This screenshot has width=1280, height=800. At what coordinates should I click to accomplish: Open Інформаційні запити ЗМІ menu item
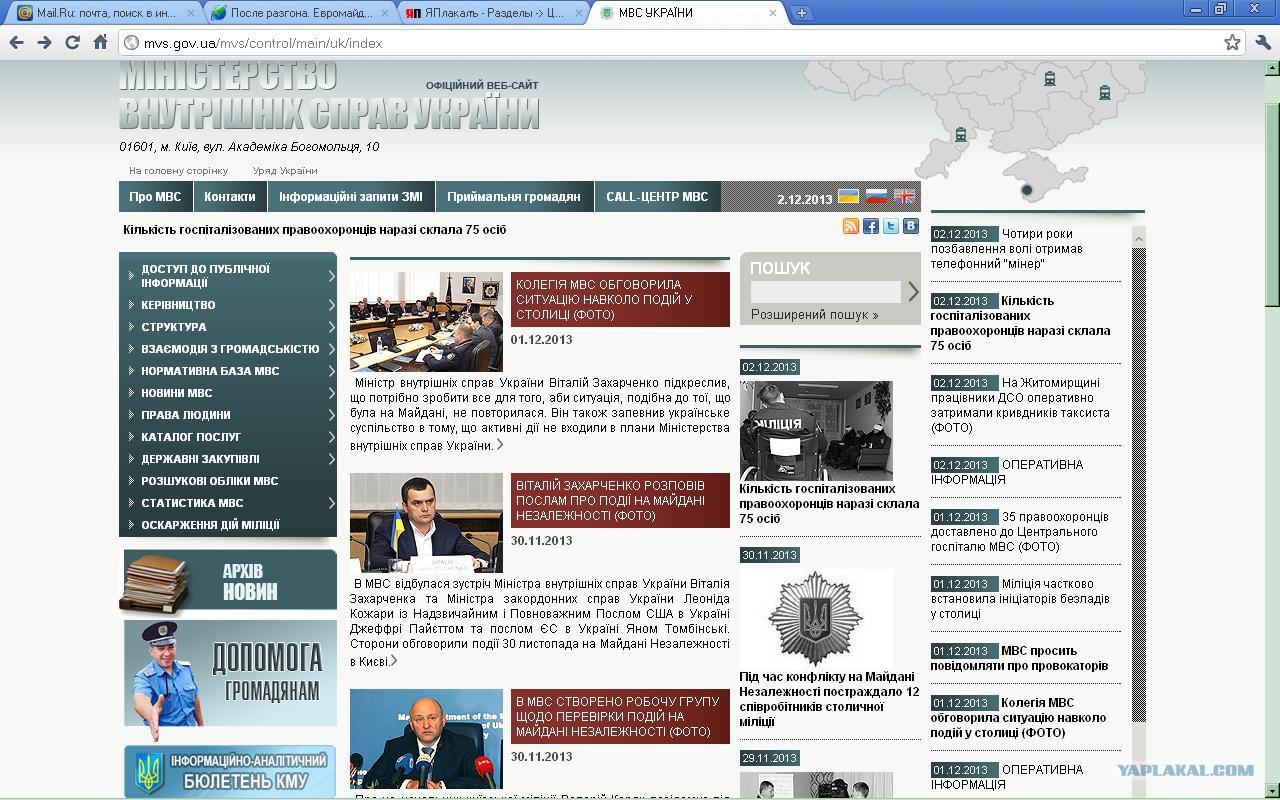coord(351,197)
